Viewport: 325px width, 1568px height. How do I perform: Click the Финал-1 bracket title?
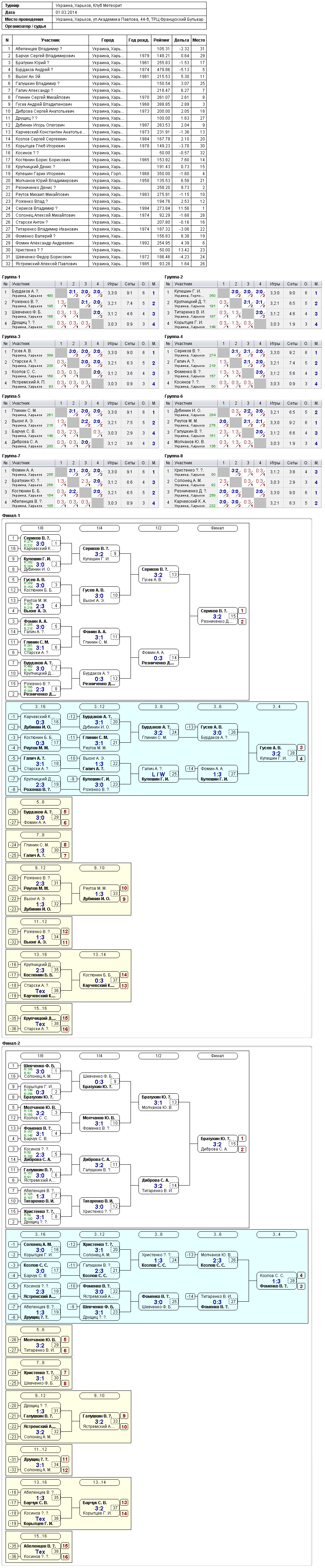point(11,516)
